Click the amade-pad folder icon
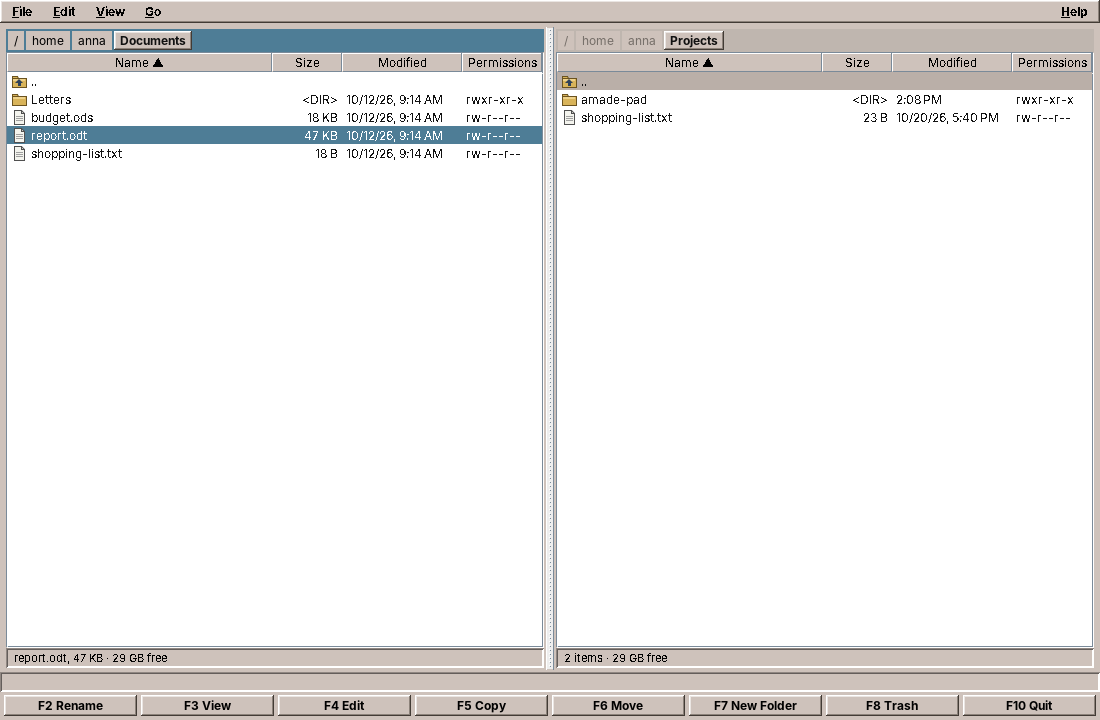1100x720 pixels. 570,100
